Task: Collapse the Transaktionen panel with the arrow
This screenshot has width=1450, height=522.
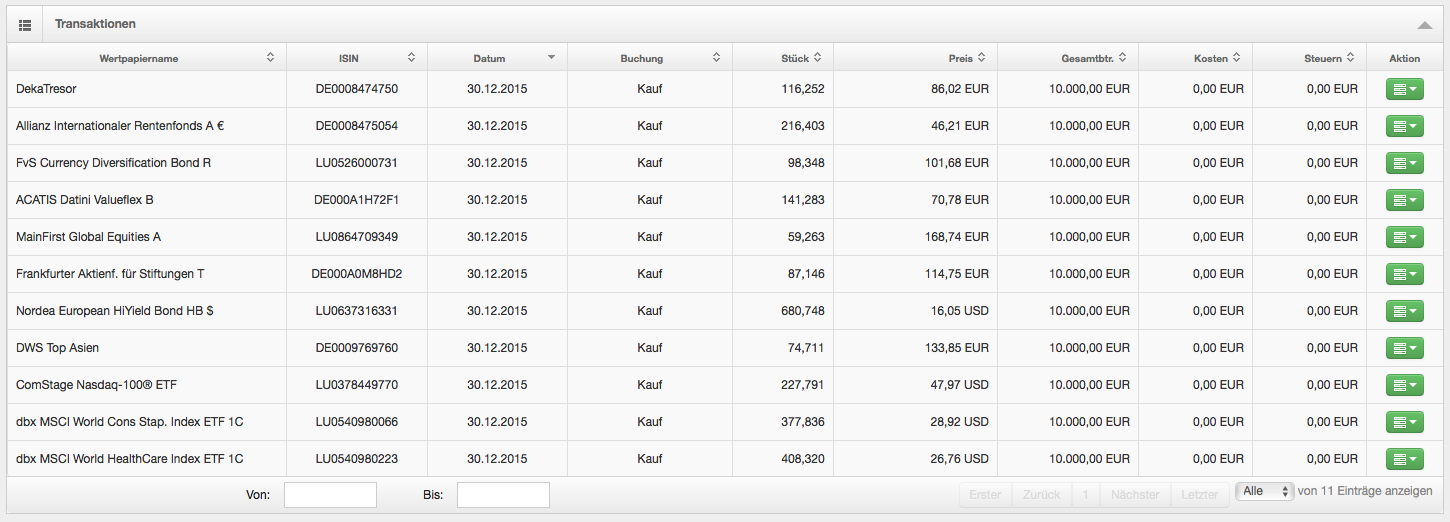Action: click(x=1425, y=25)
